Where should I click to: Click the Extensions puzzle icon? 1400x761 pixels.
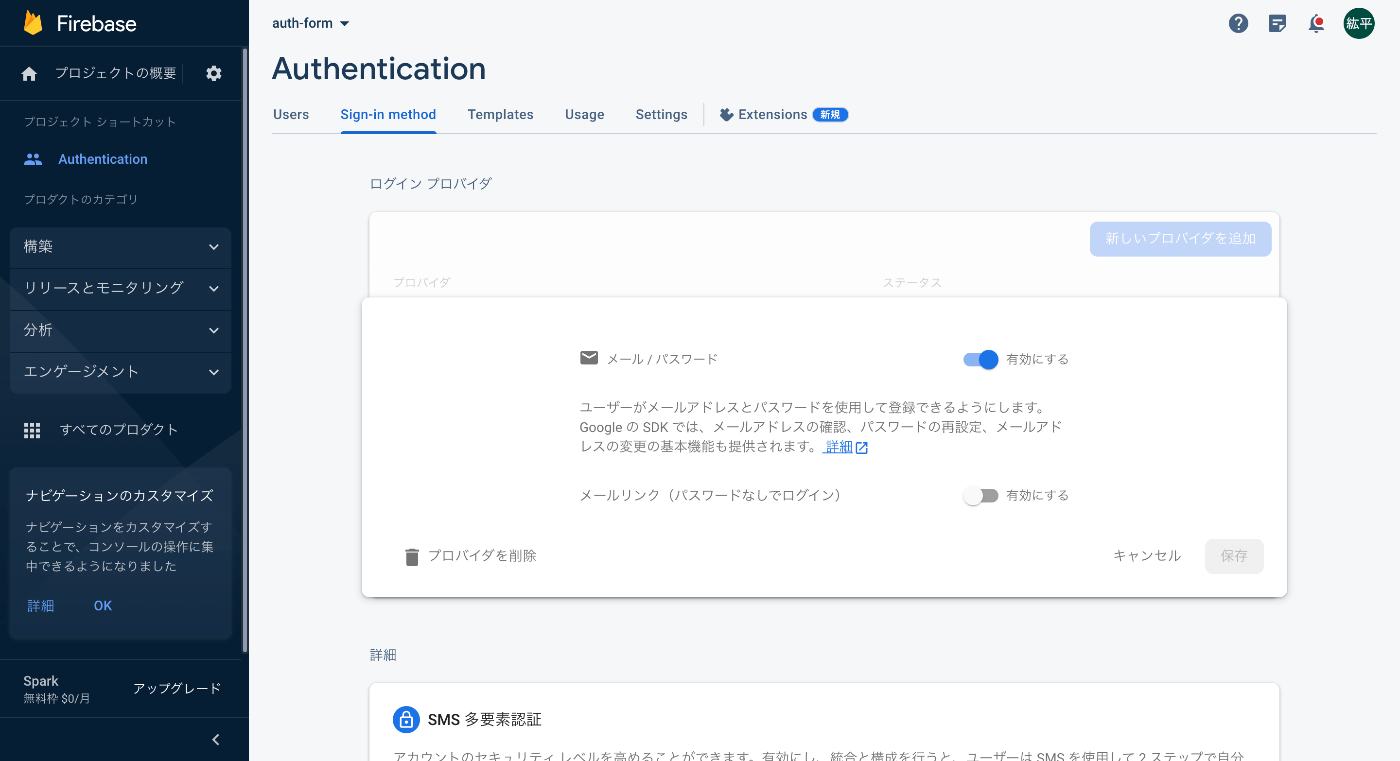pos(726,115)
